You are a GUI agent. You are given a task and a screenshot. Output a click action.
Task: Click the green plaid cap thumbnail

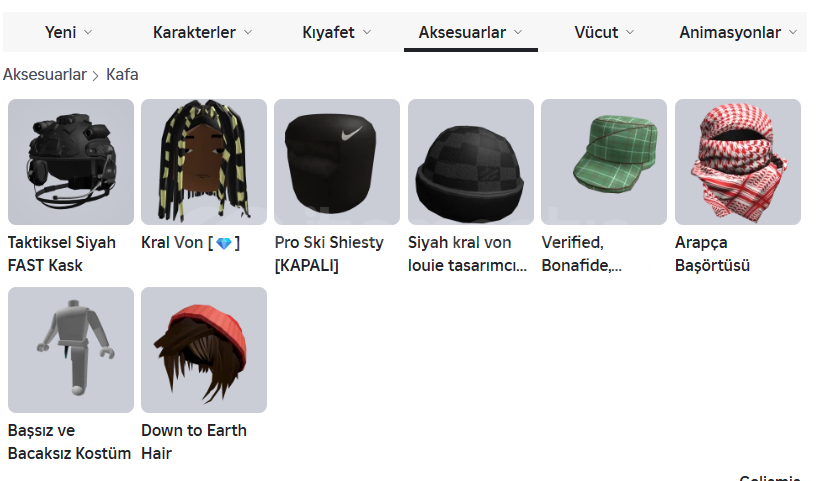[604, 162]
